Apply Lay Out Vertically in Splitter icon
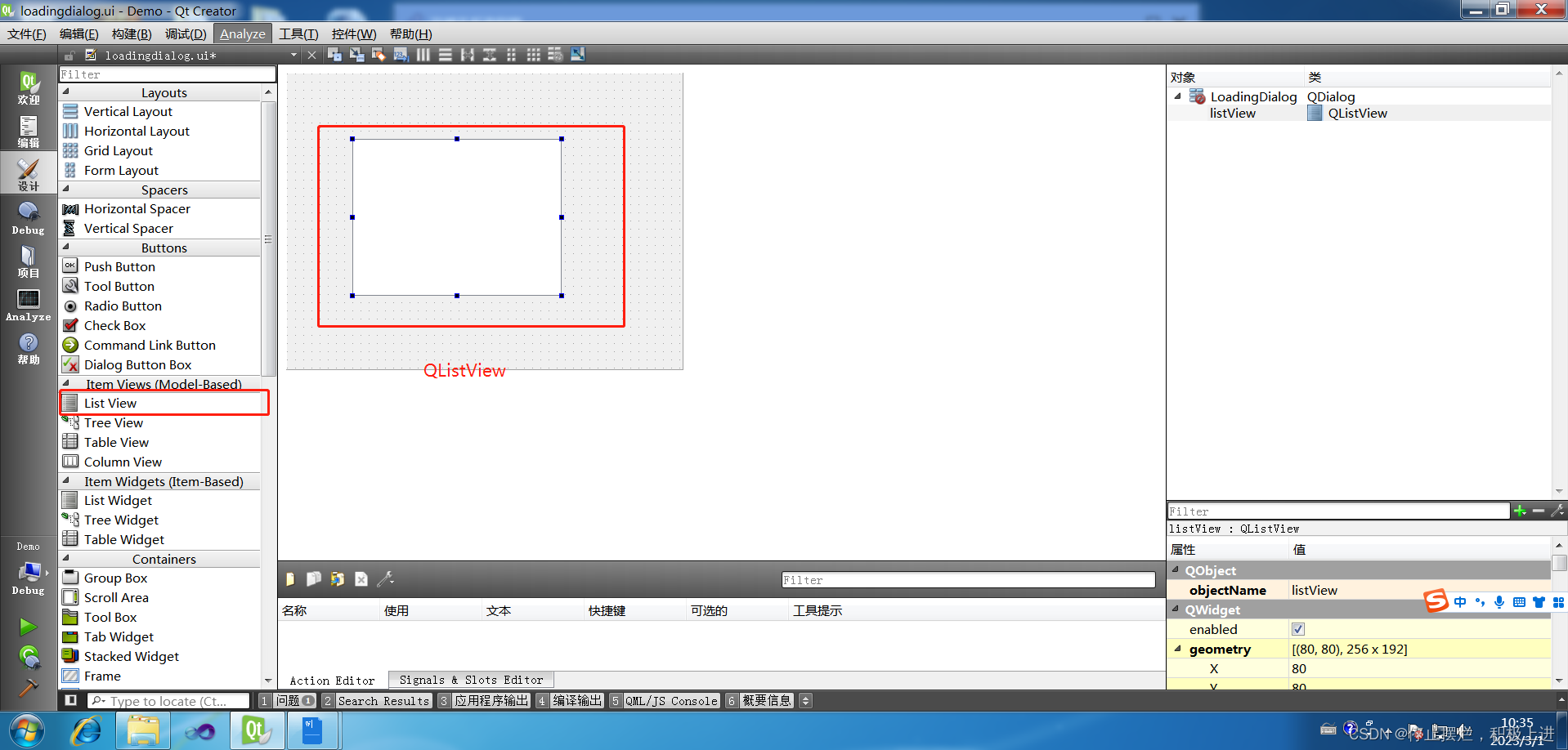The image size is (1568, 750). [489, 55]
